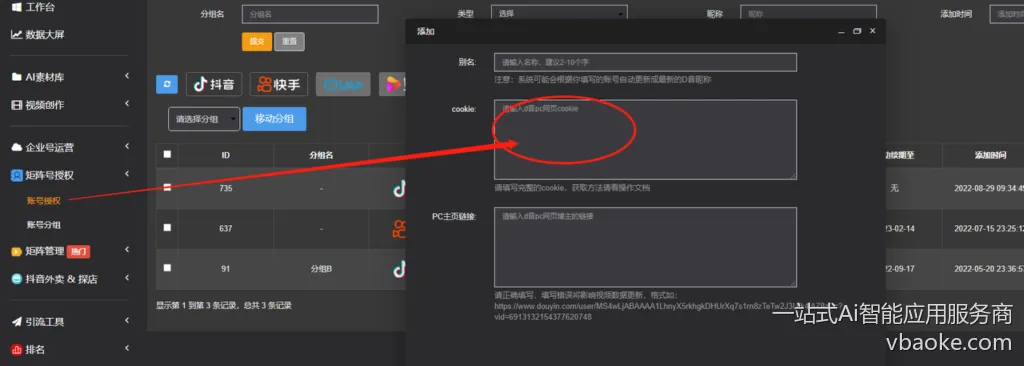Click the cell with ID 735
The image size is (1024, 366).
225,188
